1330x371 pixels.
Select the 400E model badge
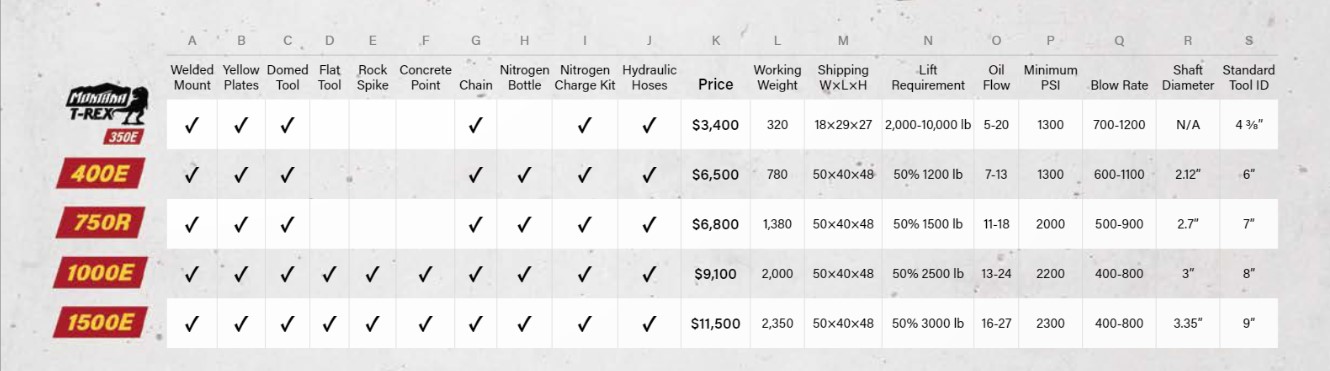[102, 174]
